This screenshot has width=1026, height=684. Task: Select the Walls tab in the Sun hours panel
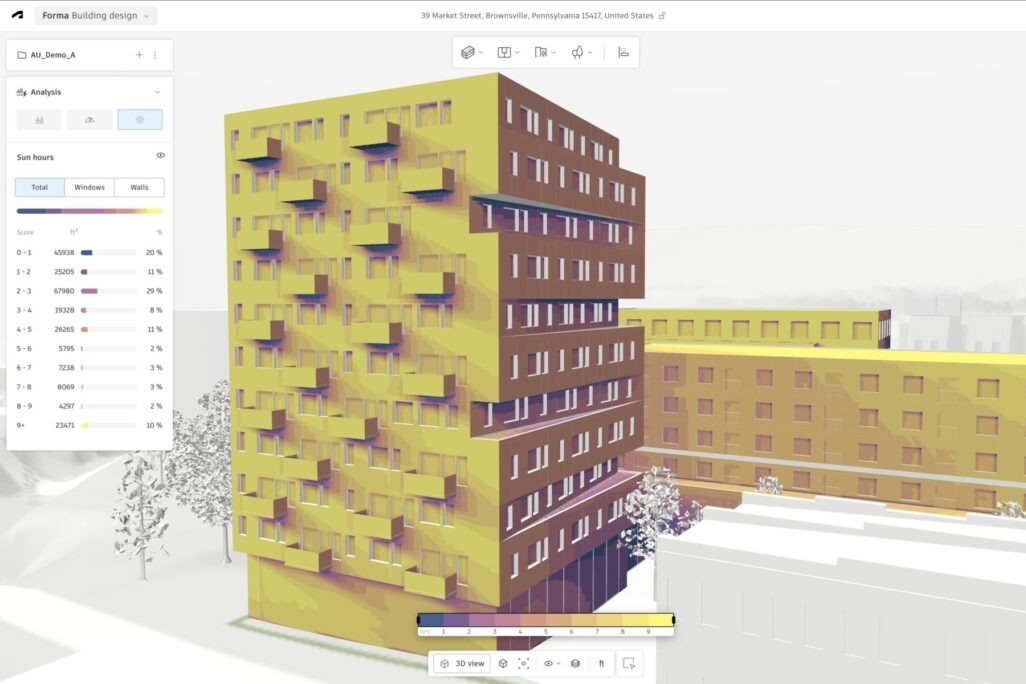click(x=139, y=186)
